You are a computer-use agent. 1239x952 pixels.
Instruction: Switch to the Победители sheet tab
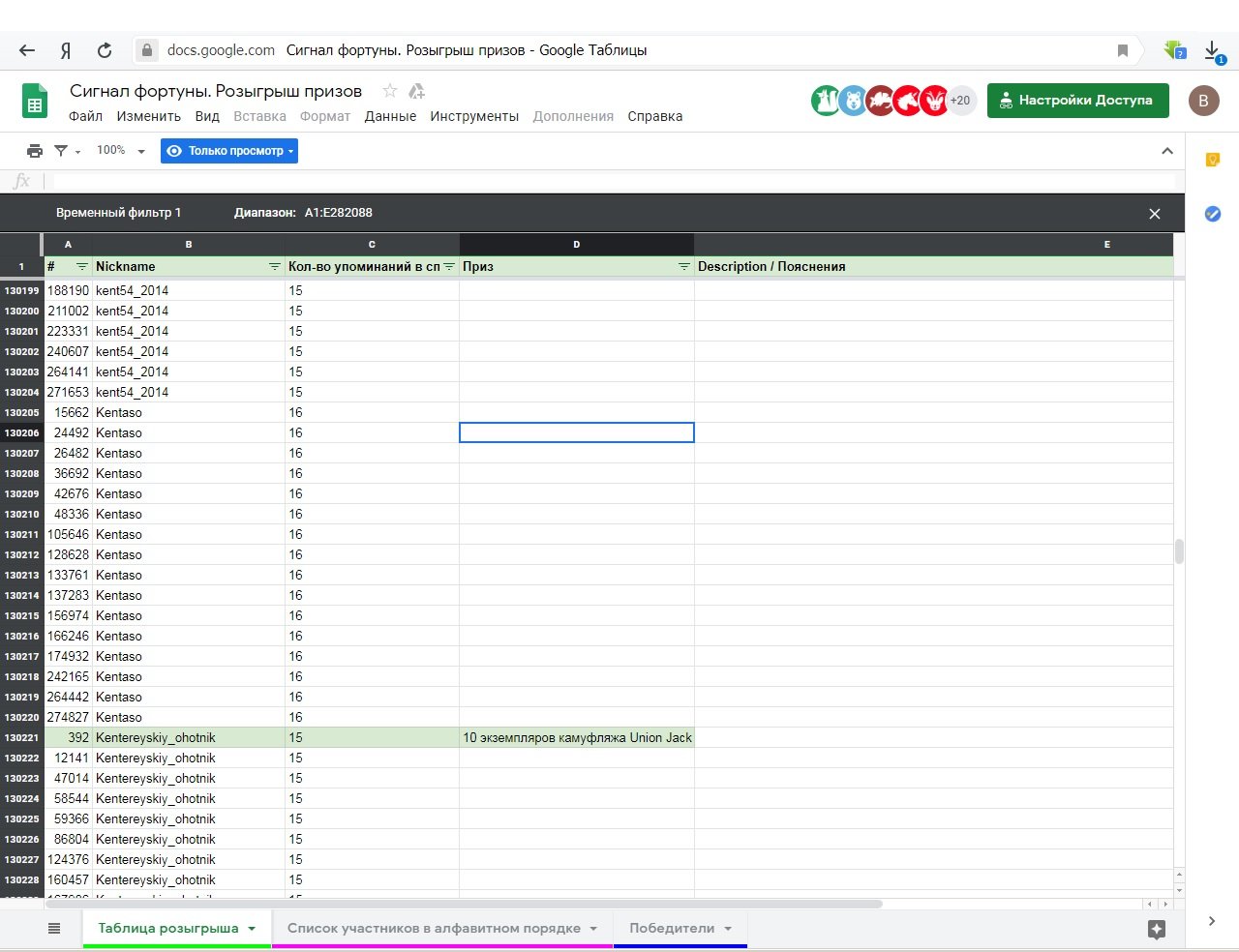point(672,929)
